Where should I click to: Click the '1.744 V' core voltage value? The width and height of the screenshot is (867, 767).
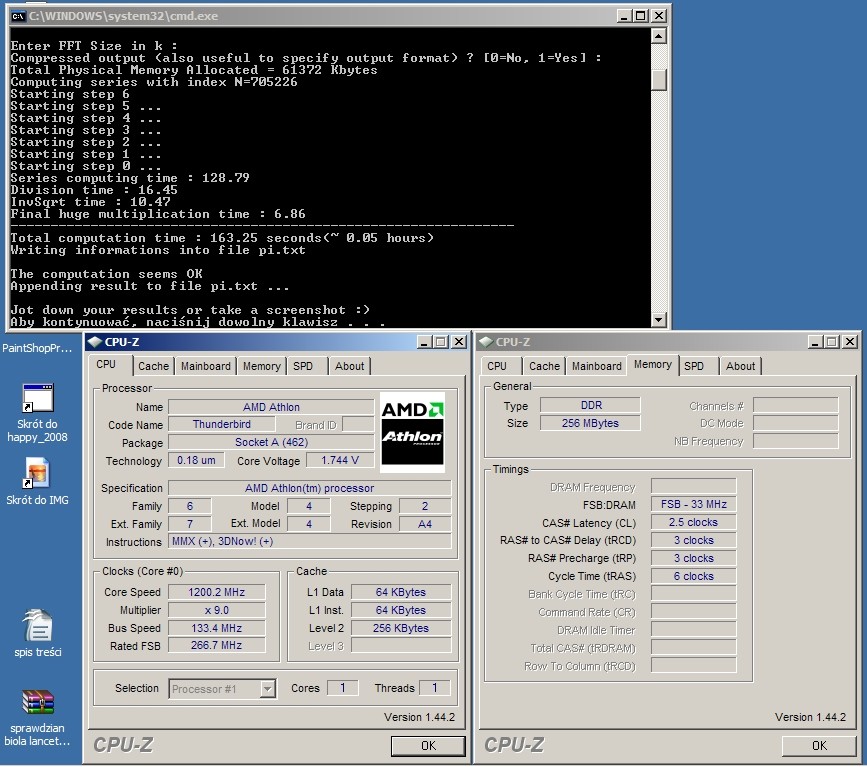(x=340, y=460)
